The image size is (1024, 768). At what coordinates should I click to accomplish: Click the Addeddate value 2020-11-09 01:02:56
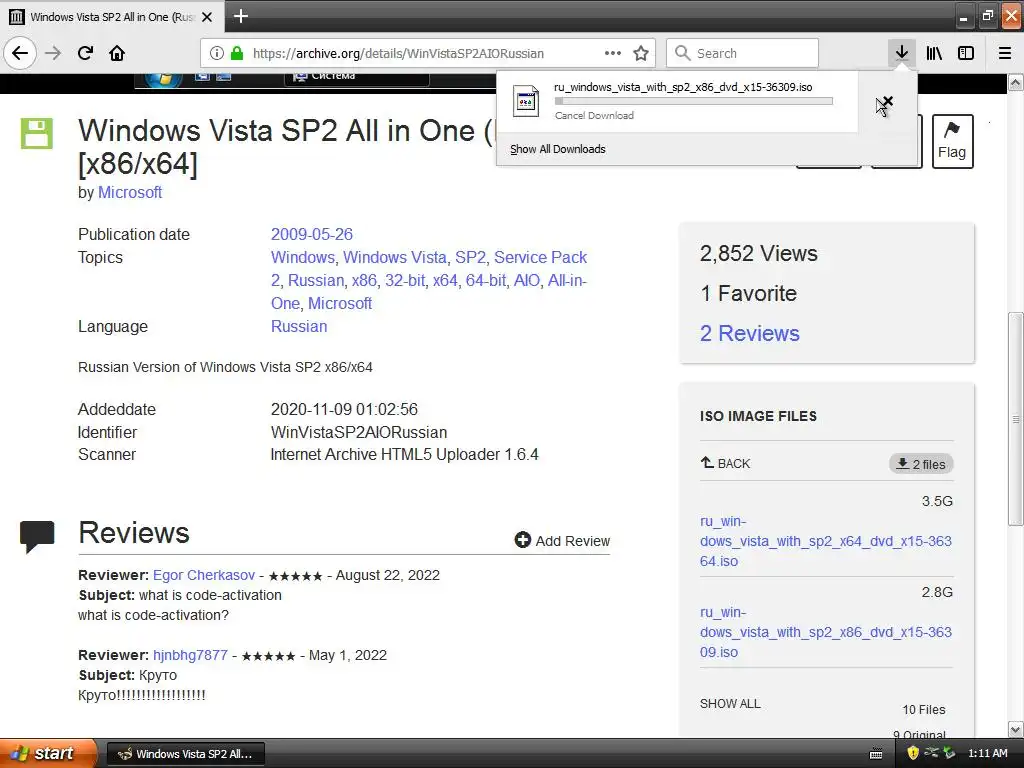coord(344,409)
